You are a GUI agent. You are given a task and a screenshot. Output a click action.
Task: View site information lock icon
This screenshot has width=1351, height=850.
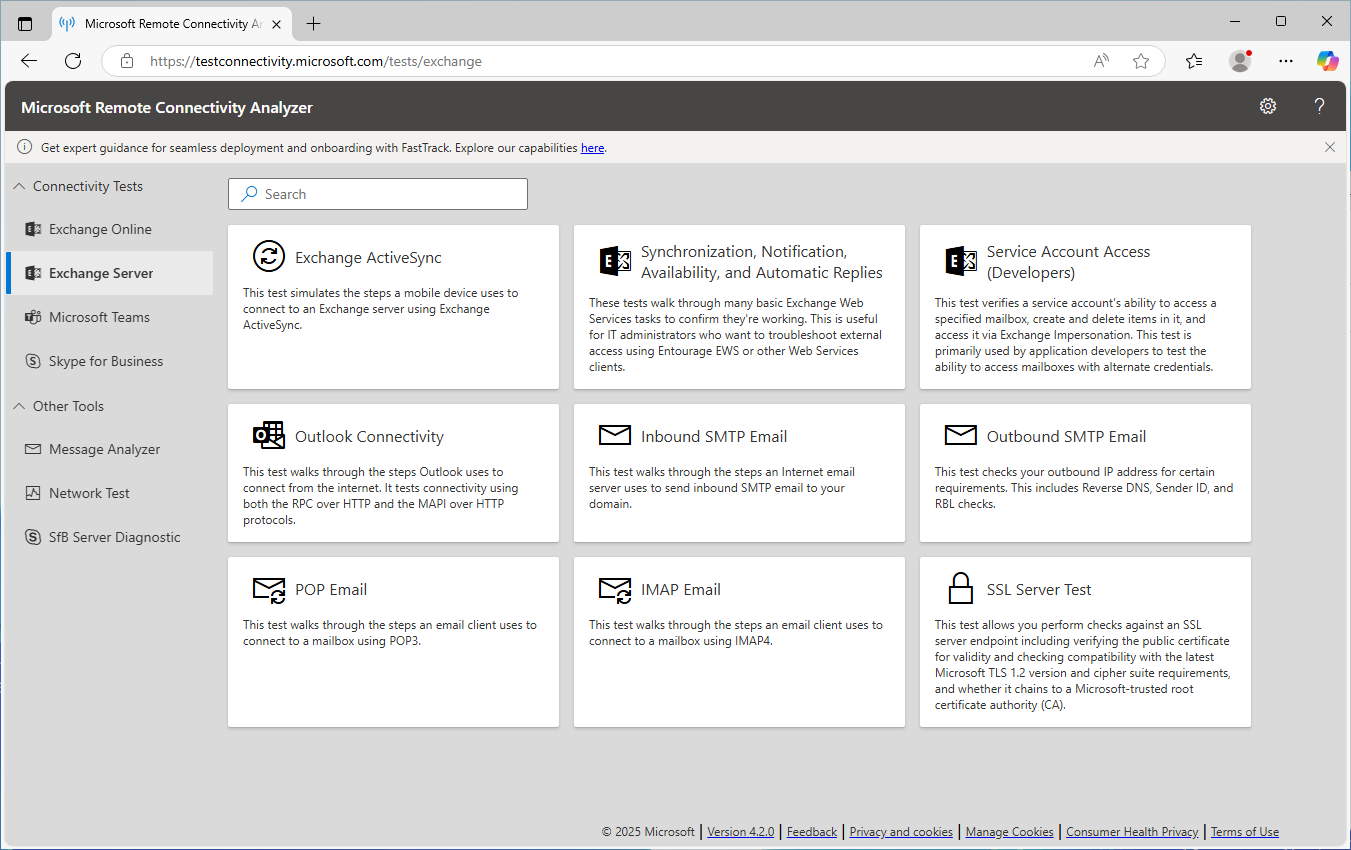pos(127,61)
